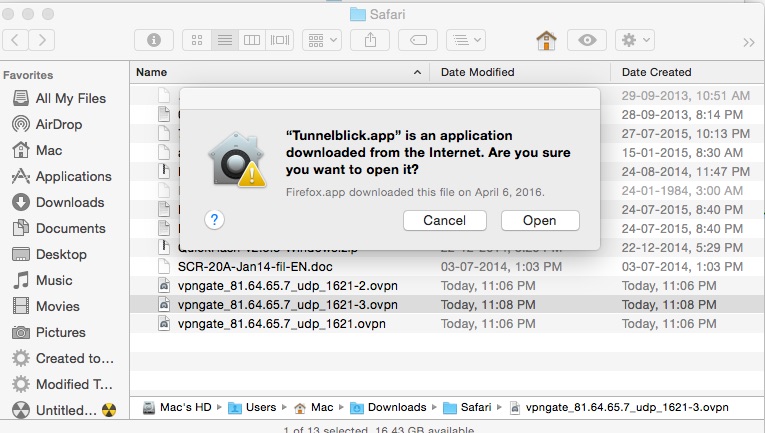Click the help question mark button
The image size is (765, 433).
point(214,220)
